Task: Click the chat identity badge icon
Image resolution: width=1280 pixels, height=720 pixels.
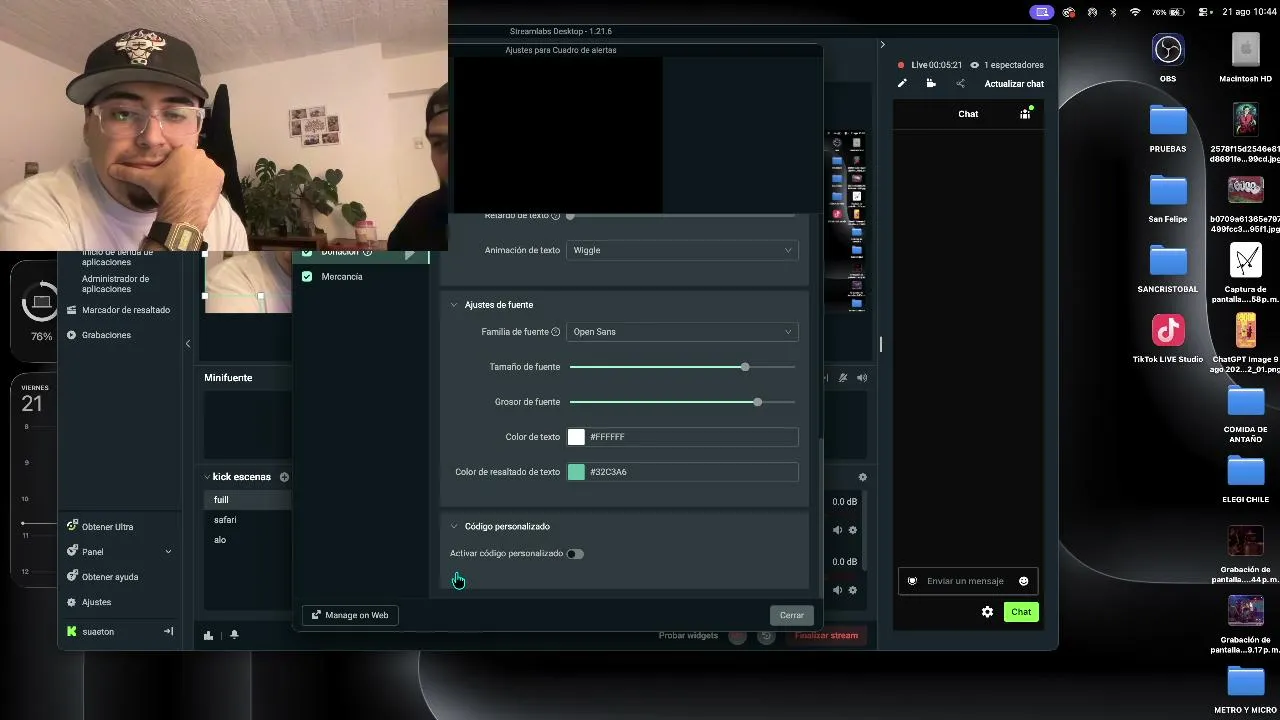Action: (912, 581)
